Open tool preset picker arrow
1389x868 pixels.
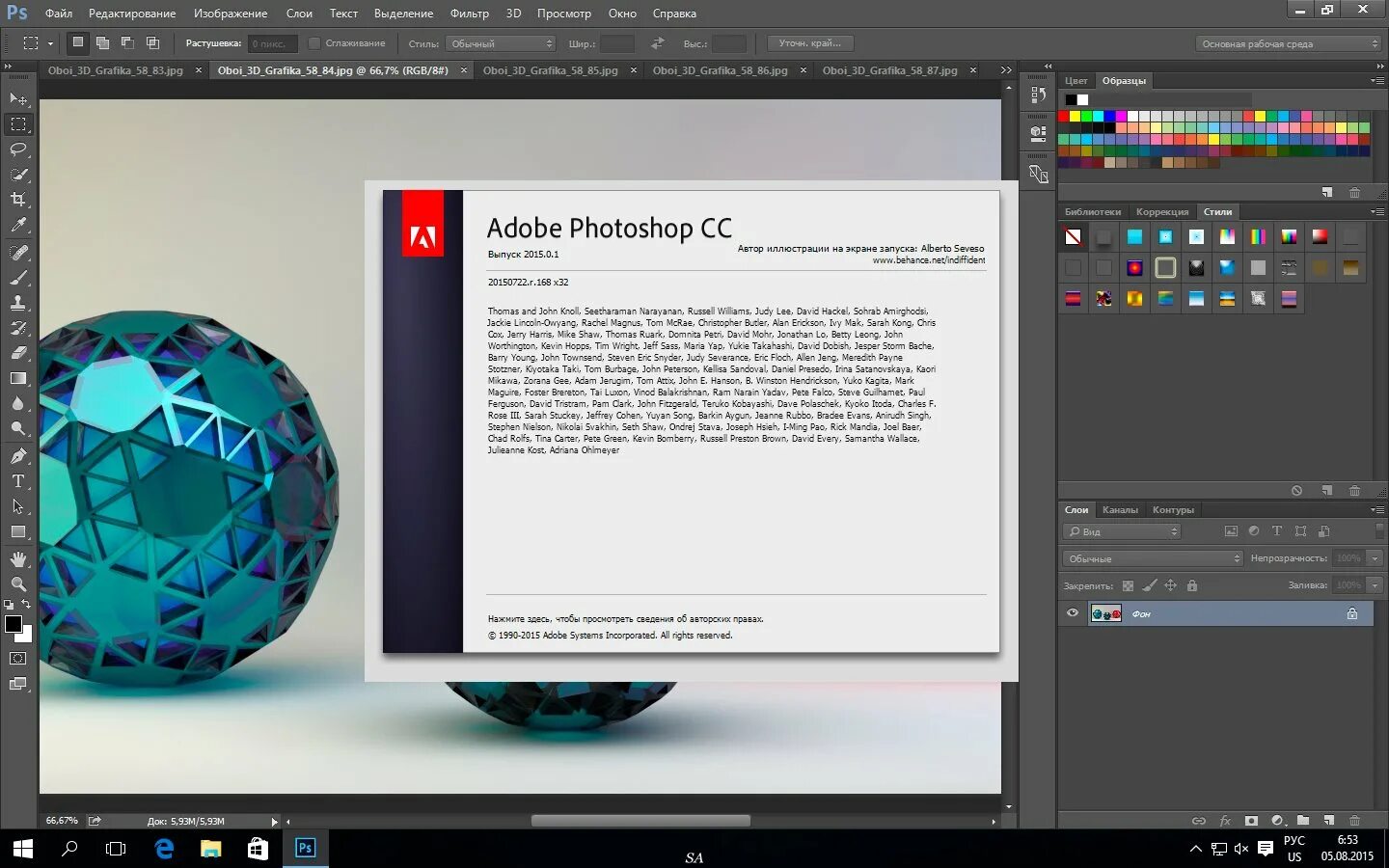50,43
